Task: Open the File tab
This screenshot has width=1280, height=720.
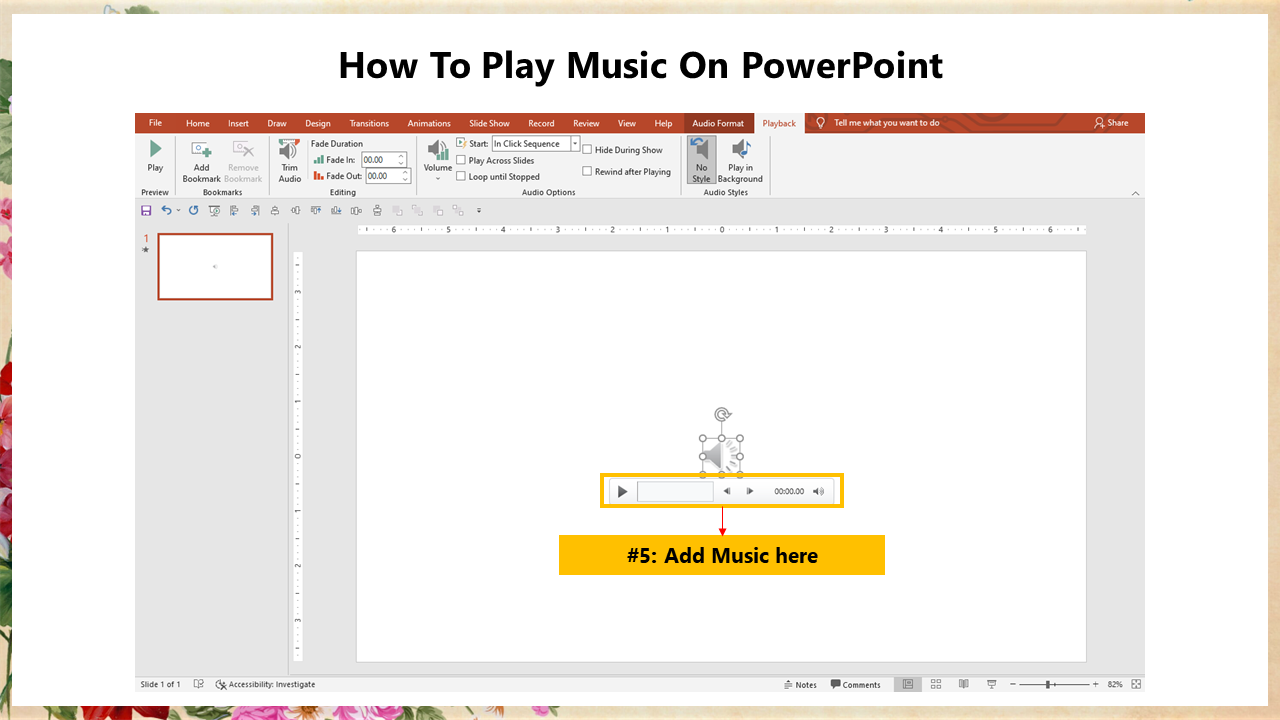Action: pyautogui.click(x=155, y=123)
